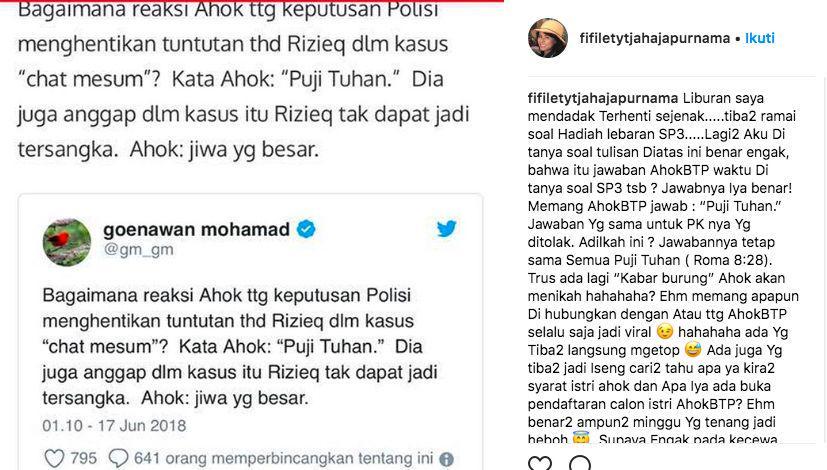Click tweet reply bubble icon beside 641
Viewport: 827px width, 470px height.
tap(118, 458)
